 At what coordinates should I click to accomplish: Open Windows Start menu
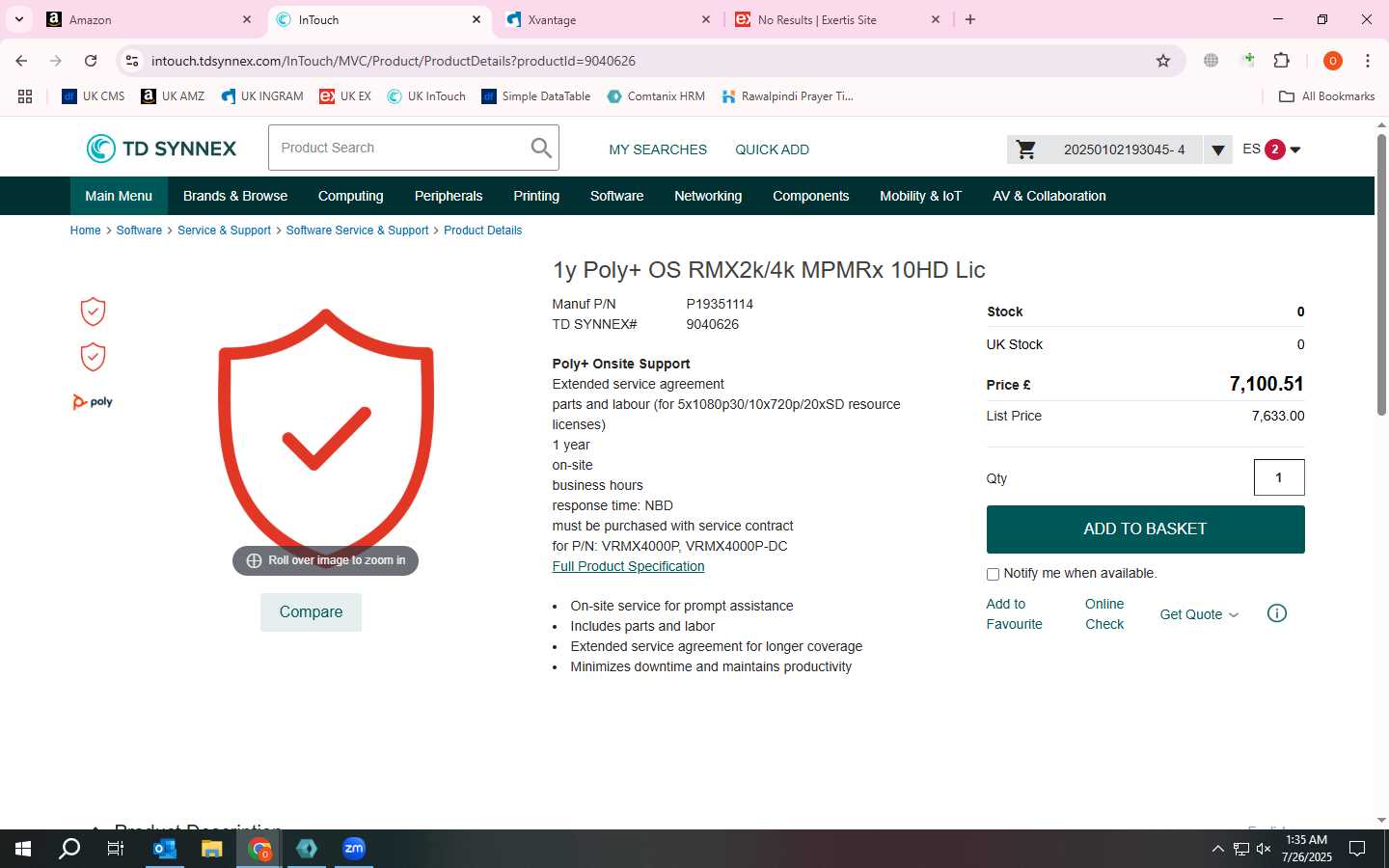pyautogui.click(x=23, y=849)
